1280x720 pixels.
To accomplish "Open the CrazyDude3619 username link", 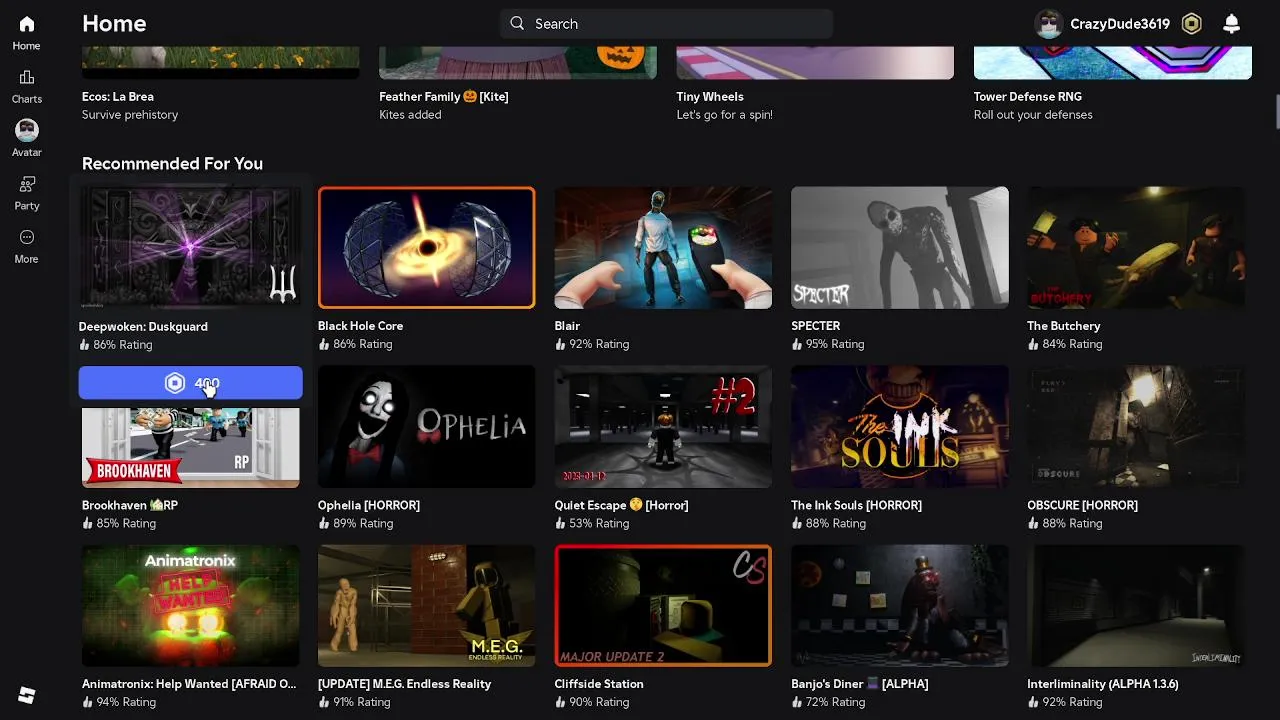I will pos(1119,24).
